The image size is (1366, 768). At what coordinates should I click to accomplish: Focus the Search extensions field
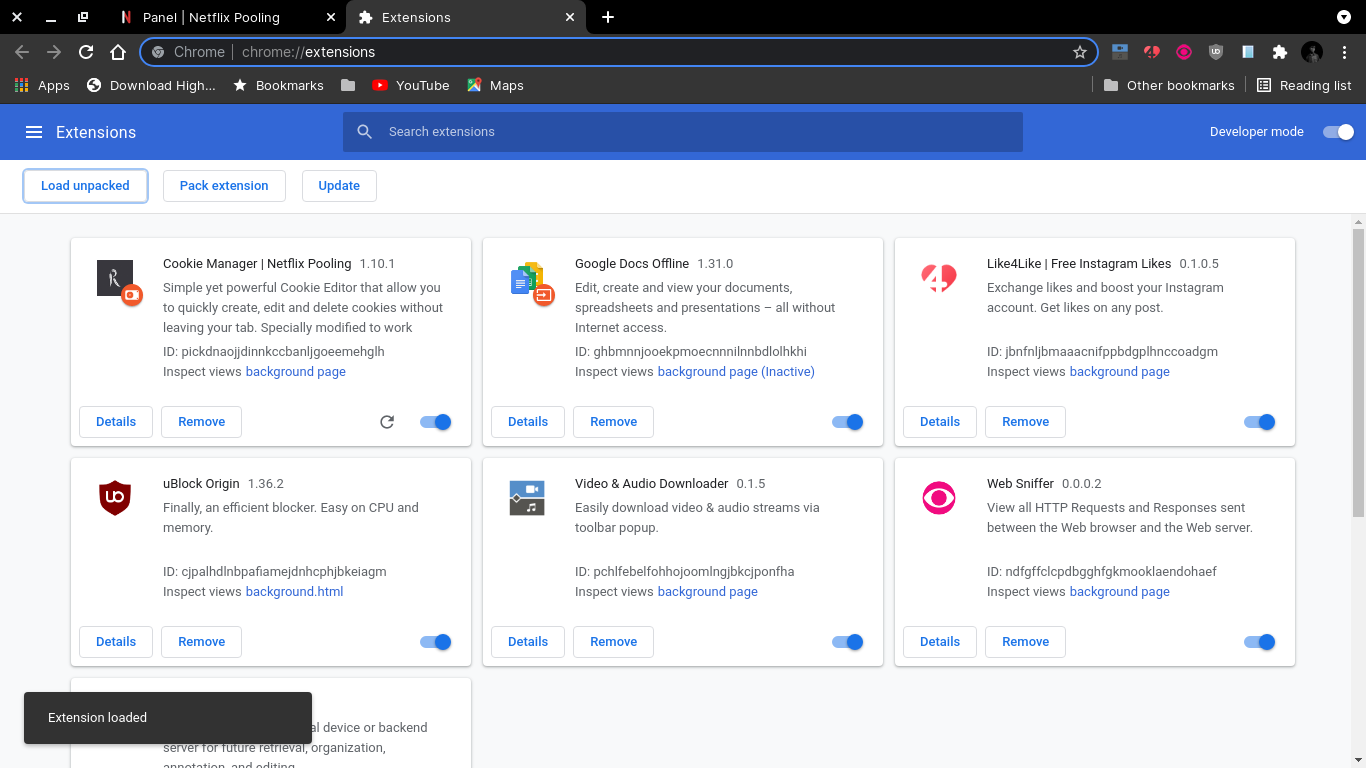[683, 132]
